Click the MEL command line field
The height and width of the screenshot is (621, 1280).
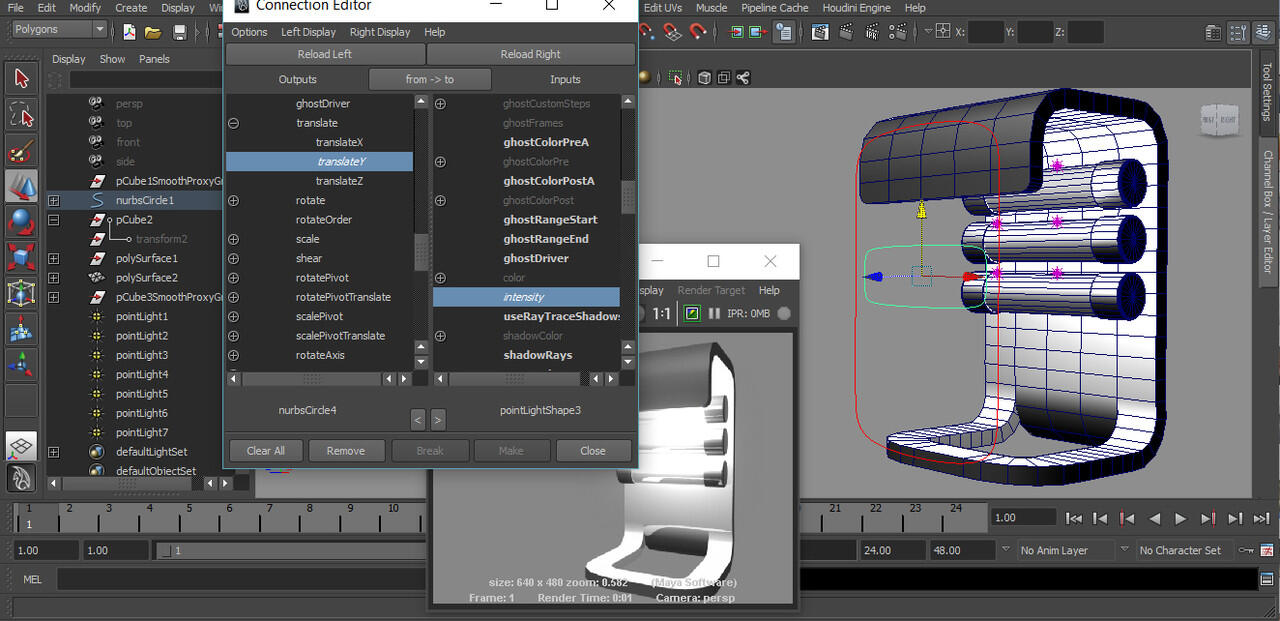(x=241, y=580)
